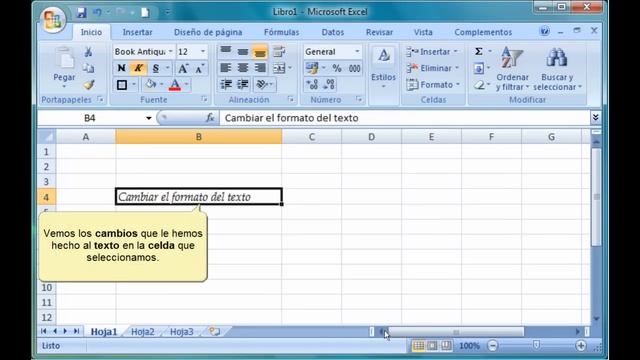The width and height of the screenshot is (640, 360).
Task: Apply percent style
Action: coord(337,68)
